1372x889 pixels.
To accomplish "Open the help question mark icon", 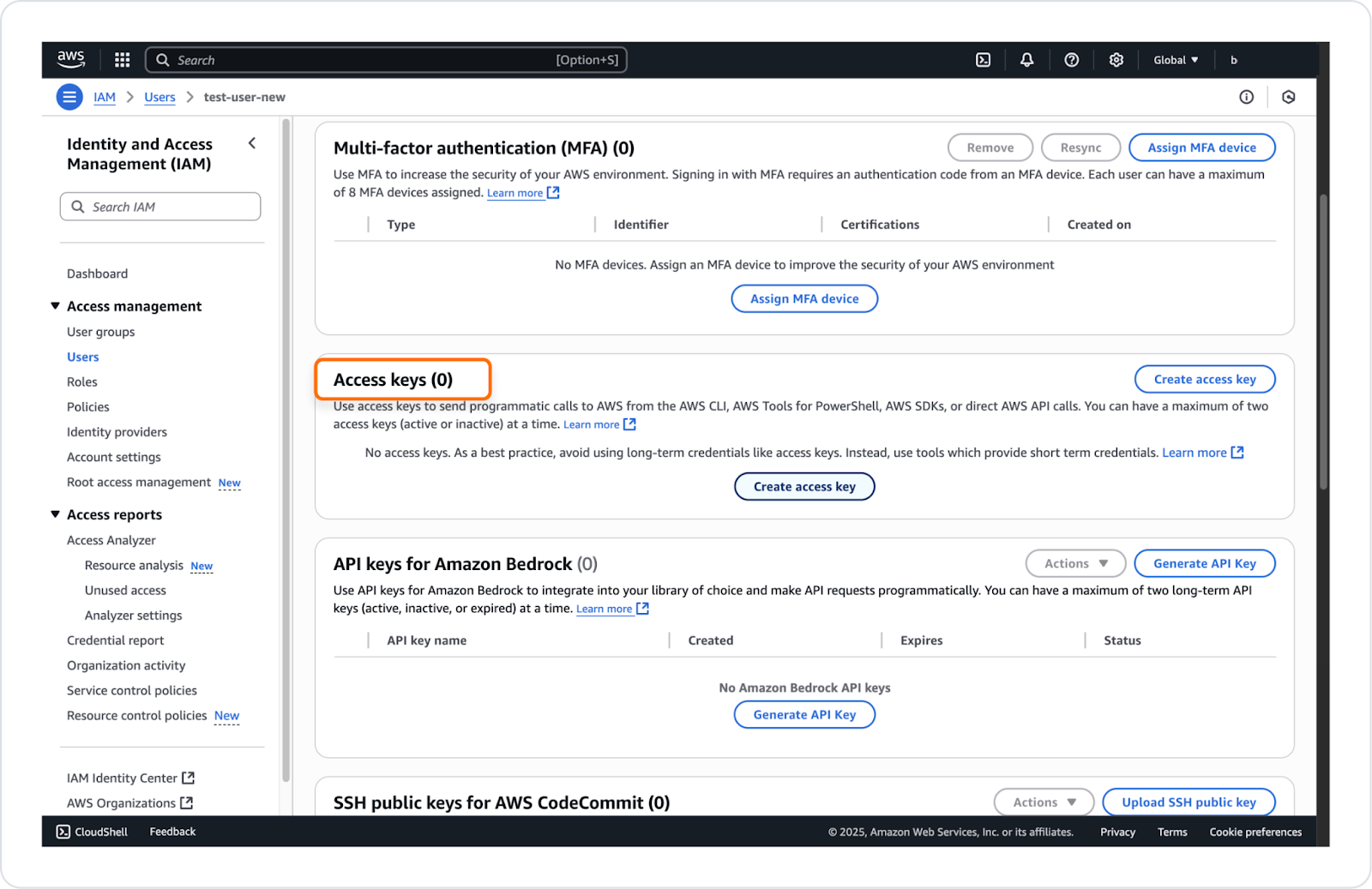I will coord(1072,60).
